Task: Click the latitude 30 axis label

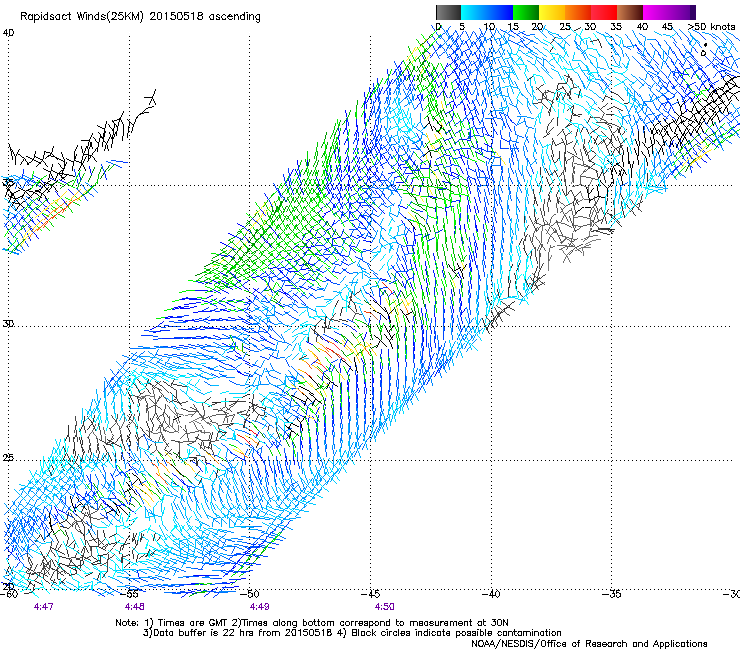Action: point(8,324)
